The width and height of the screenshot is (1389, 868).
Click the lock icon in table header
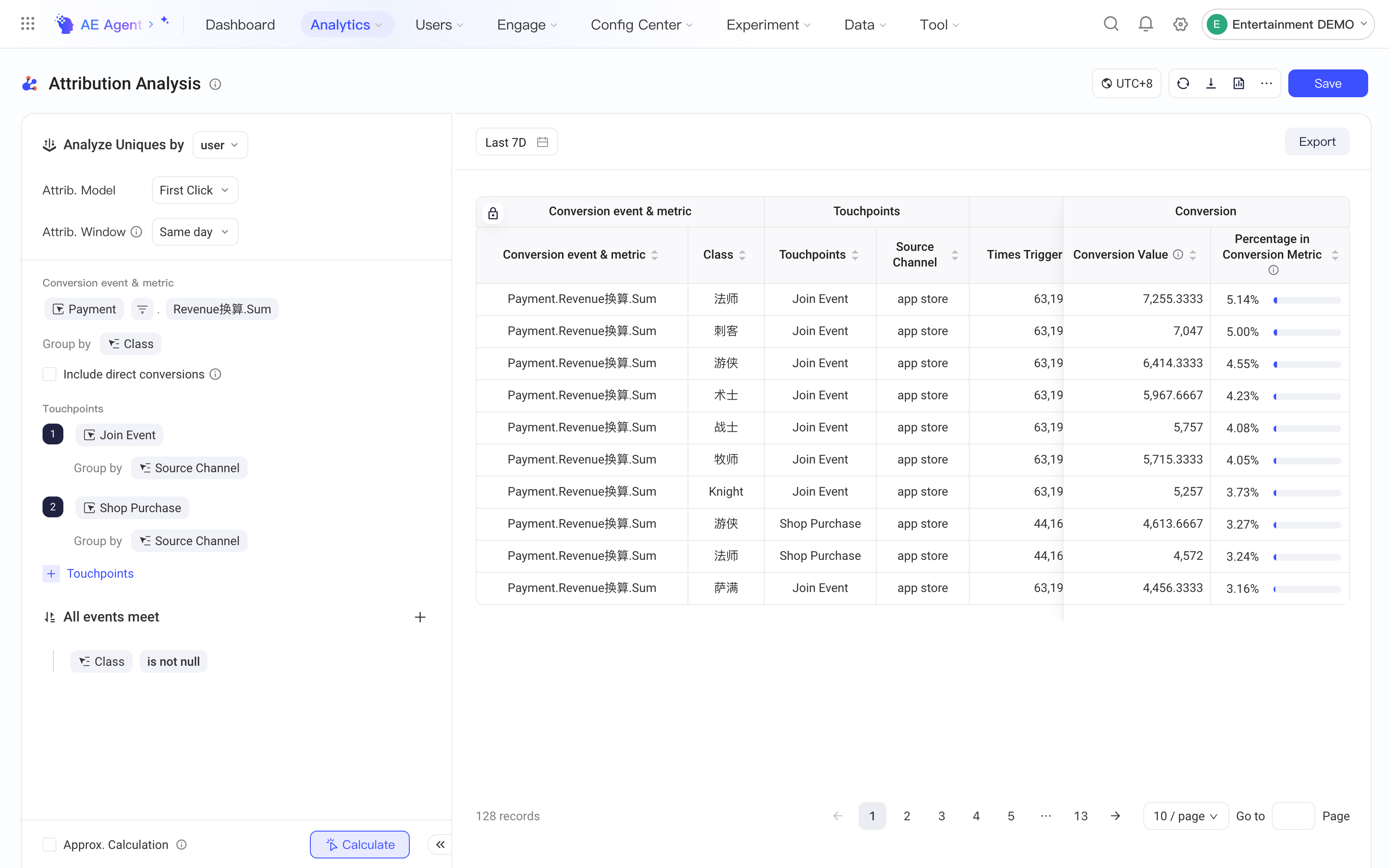493,214
